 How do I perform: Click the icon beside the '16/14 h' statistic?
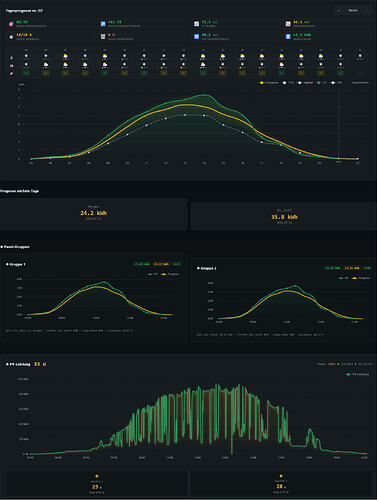[x=11, y=36]
